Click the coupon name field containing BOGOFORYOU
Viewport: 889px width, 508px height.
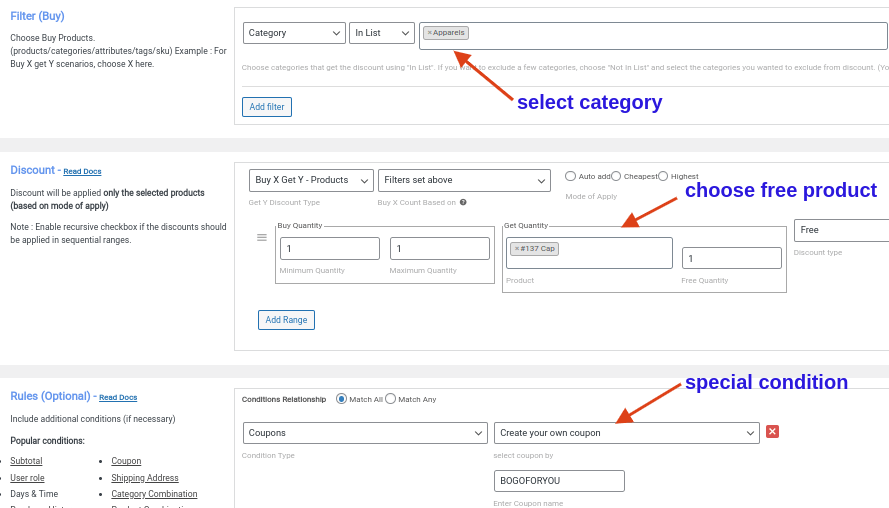click(x=559, y=481)
